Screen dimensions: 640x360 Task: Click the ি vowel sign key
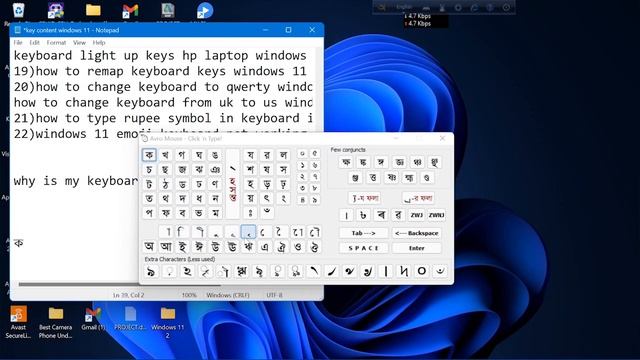(182, 232)
